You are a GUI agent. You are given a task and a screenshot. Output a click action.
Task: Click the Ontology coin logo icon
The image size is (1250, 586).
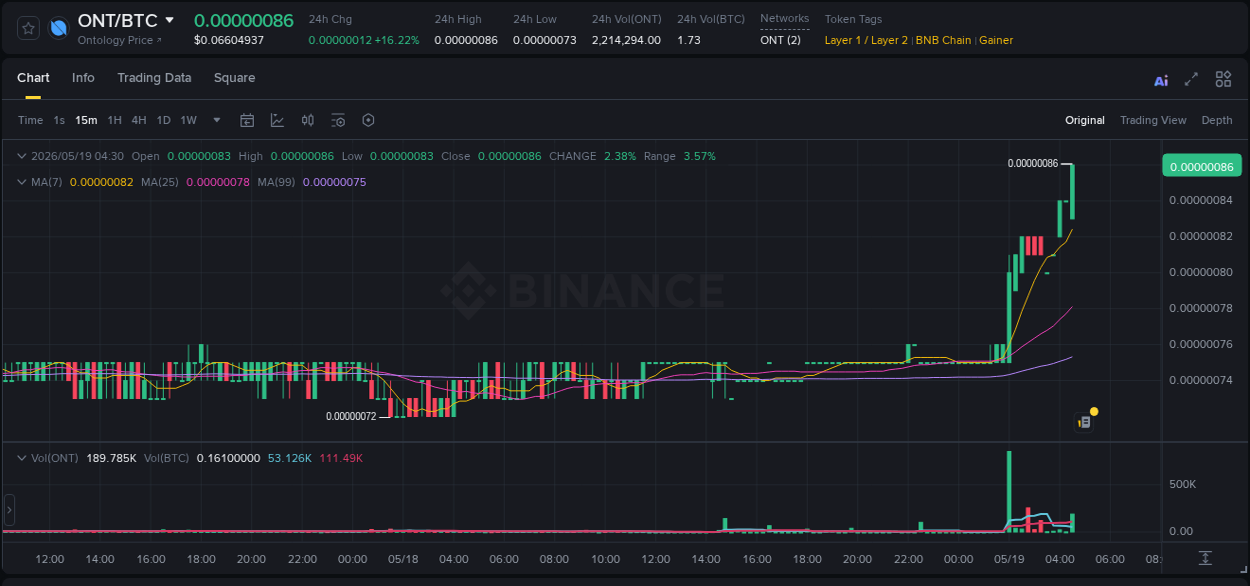point(58,28)
